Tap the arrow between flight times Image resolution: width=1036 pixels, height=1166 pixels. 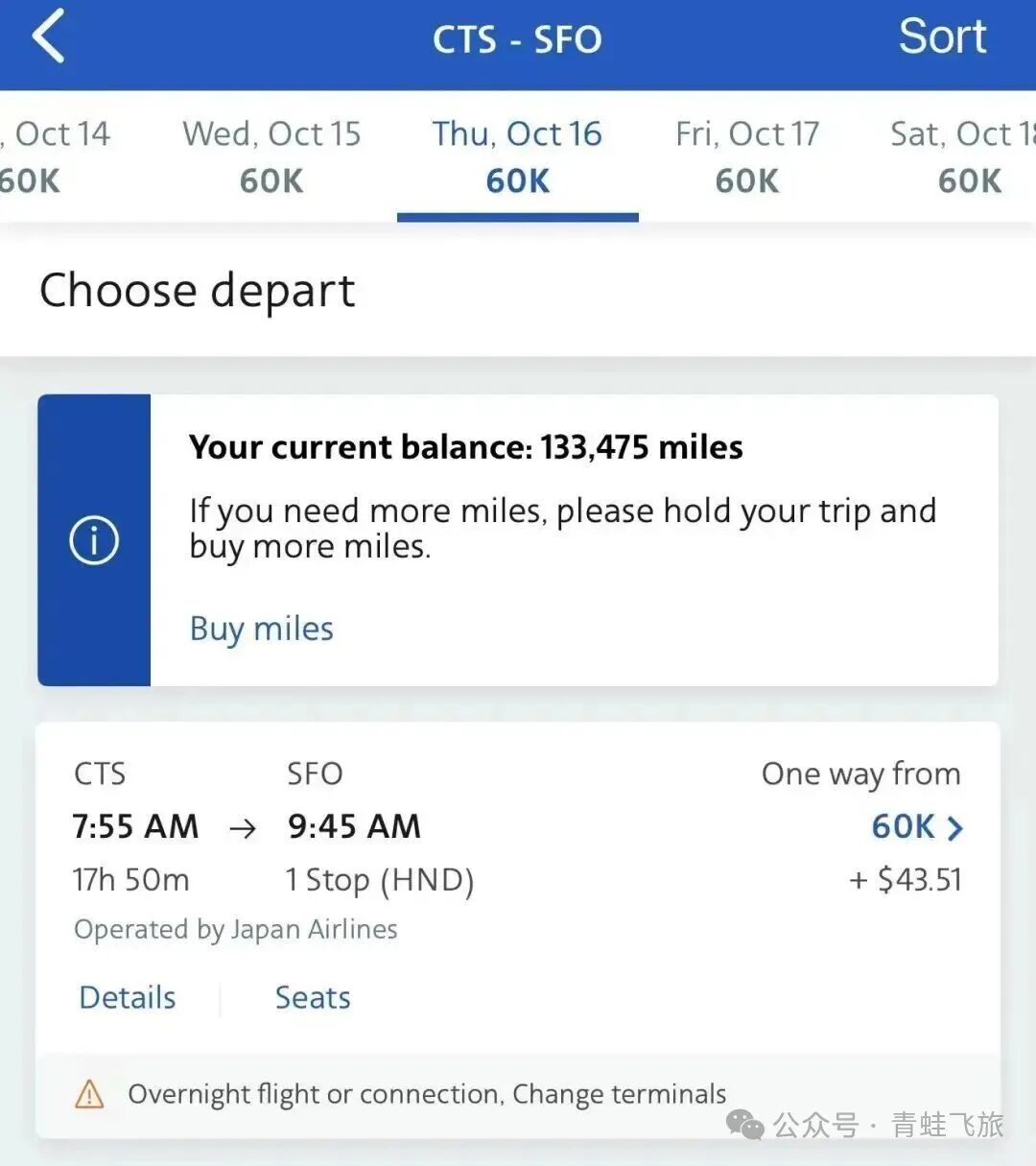pyautogui.click(x=243, y=827)
